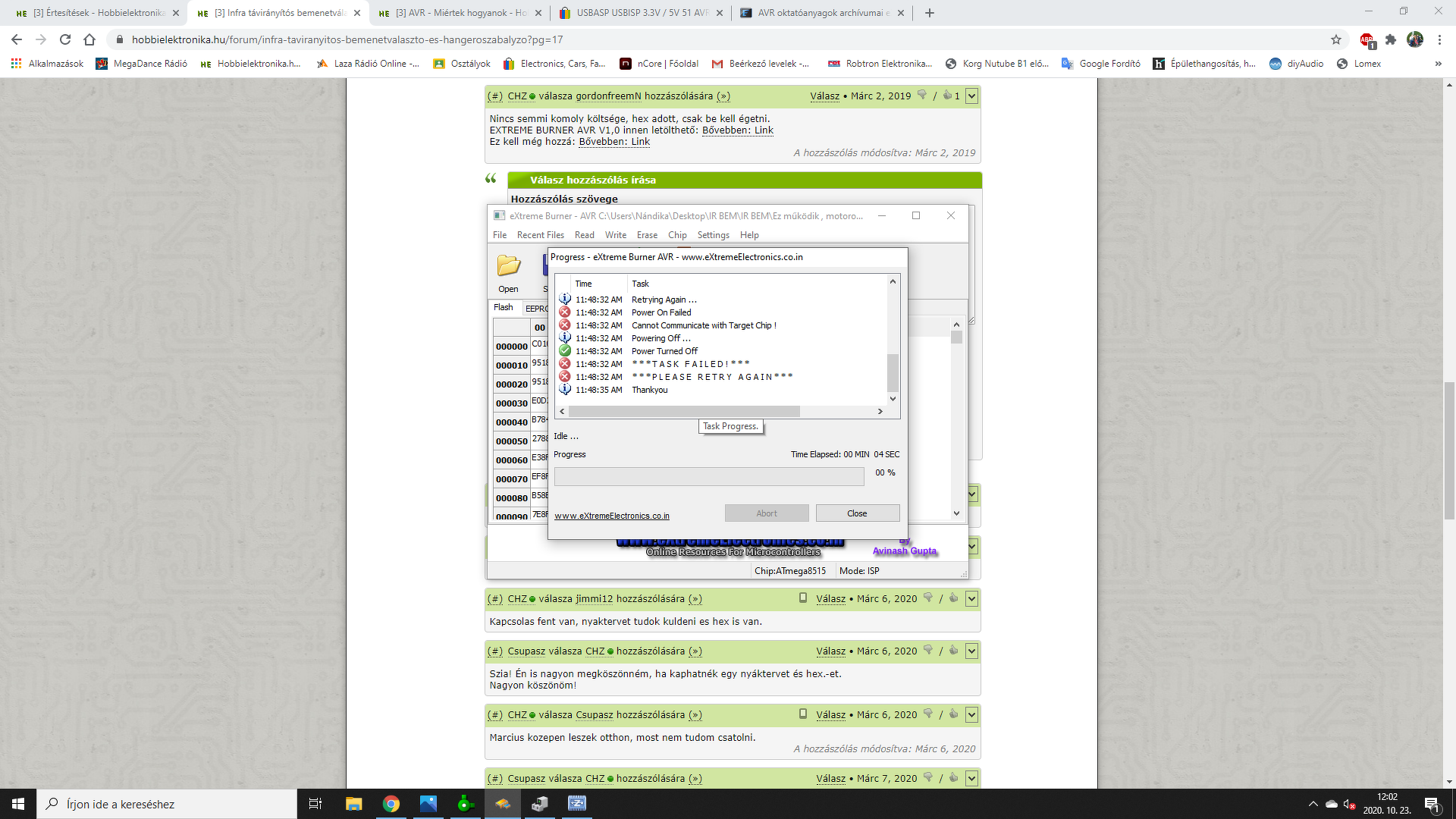Click the browser home button

point(89,39)
